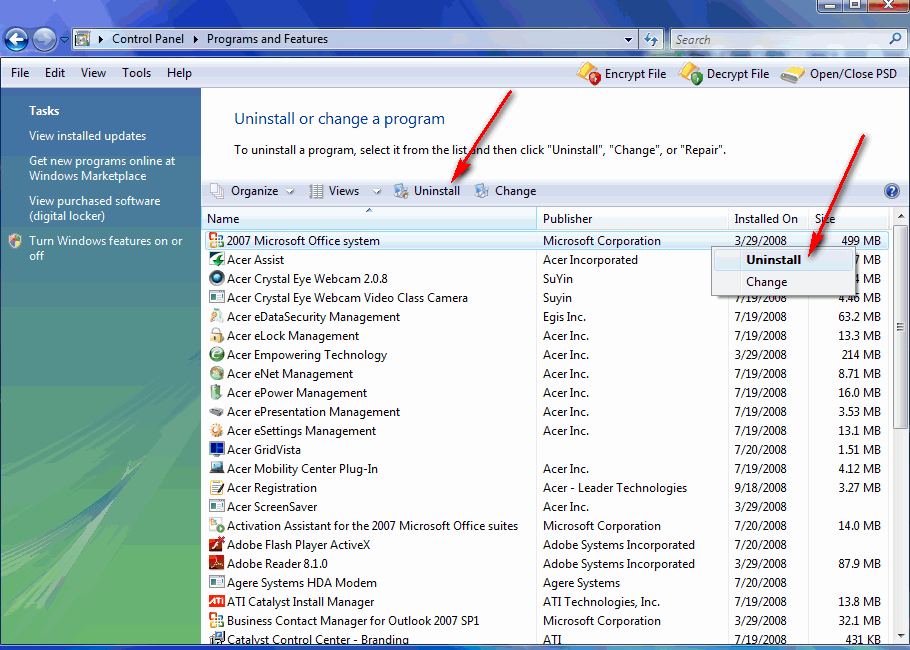
Task: Choose Uninstall from the context menu
Action: point(782,260)
